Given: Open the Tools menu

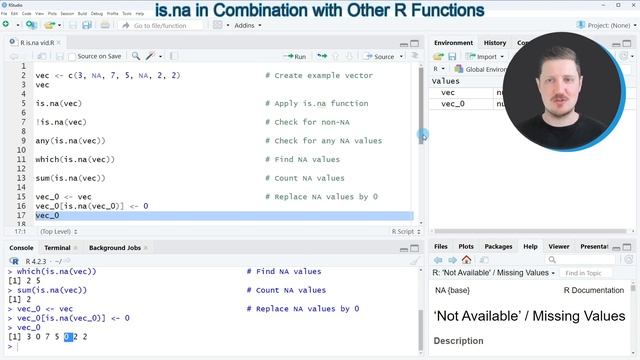Looking at the screenshot, I should (127, 13).
